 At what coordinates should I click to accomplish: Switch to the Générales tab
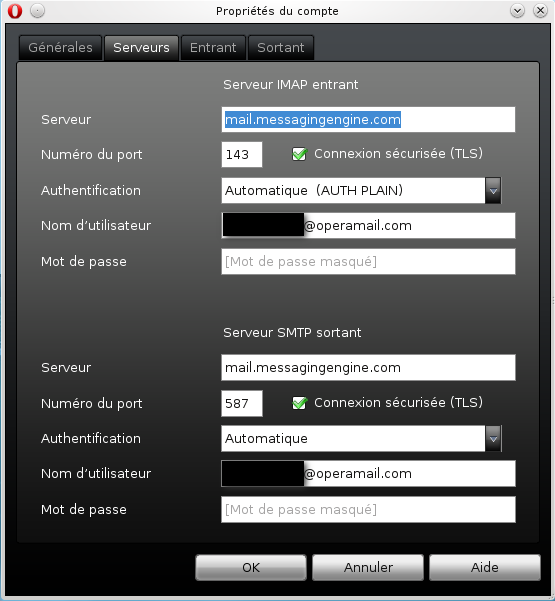pos(61,48)
